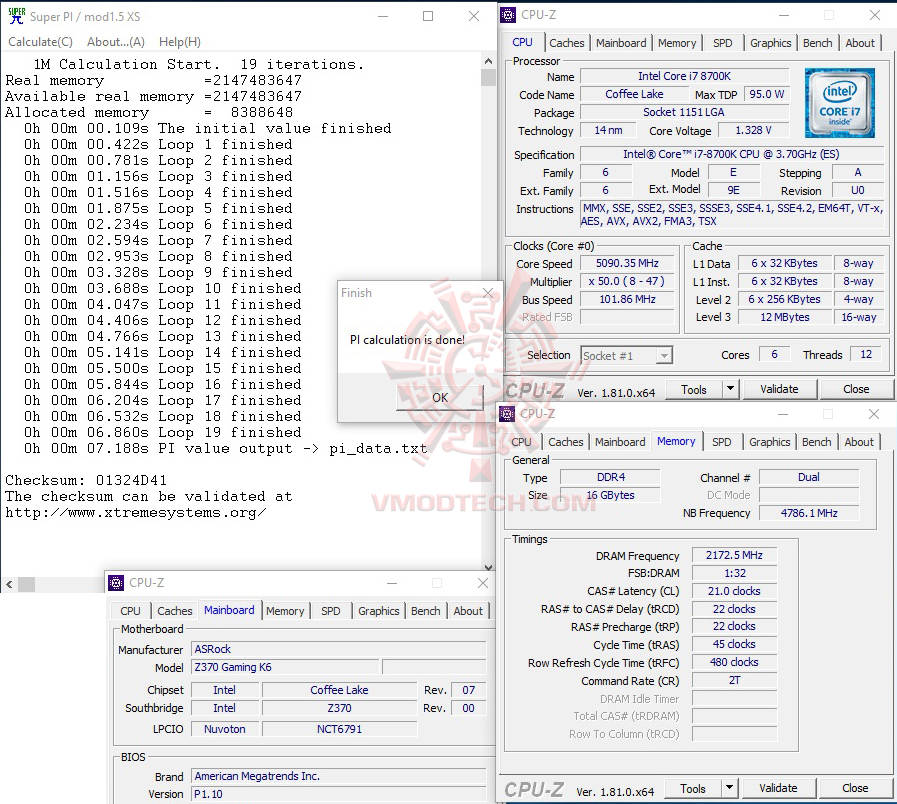Switch to the Caches tab in Mainboard window
This screenshot has height=804, width=897.
[175, 611]
